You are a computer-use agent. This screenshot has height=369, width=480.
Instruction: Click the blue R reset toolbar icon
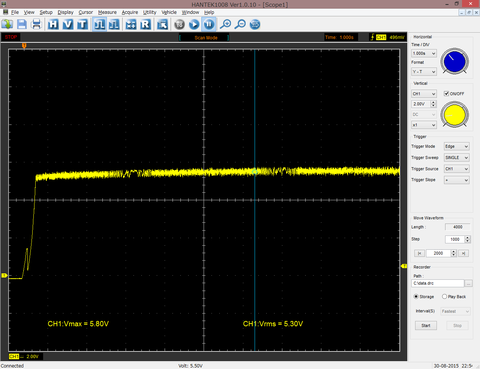click(145, 24)
